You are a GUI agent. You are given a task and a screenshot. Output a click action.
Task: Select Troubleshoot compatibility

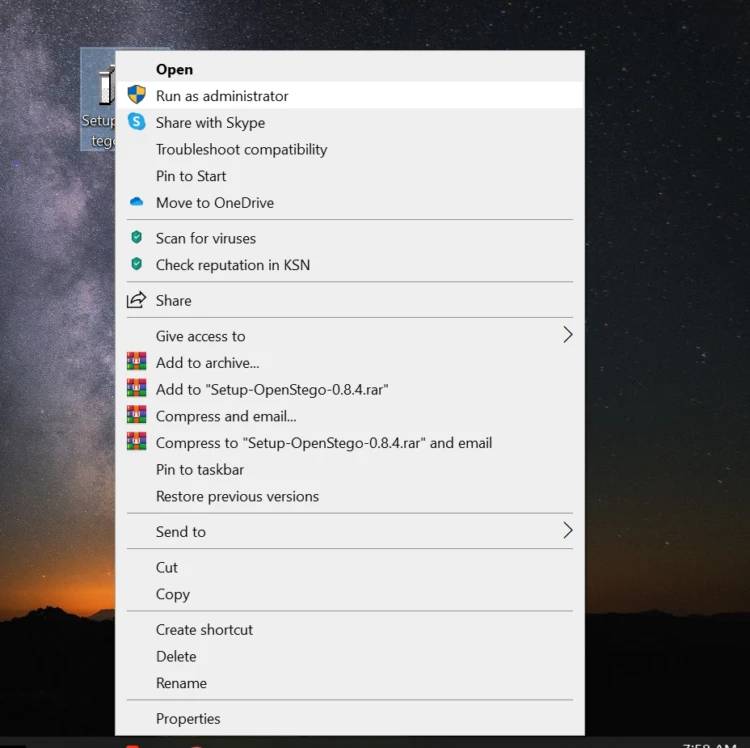(241, 149)
